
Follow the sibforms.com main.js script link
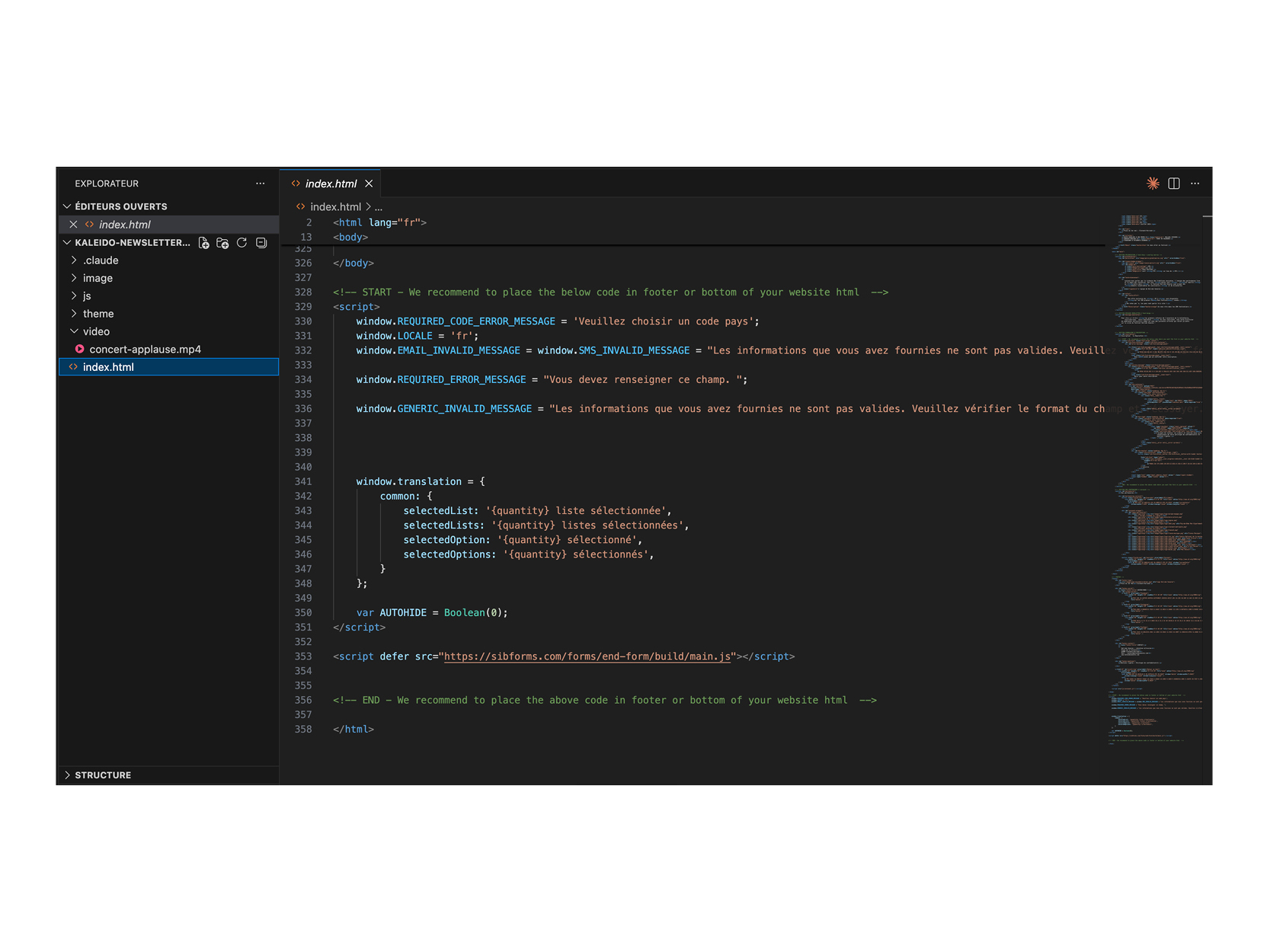click(587, 656)
